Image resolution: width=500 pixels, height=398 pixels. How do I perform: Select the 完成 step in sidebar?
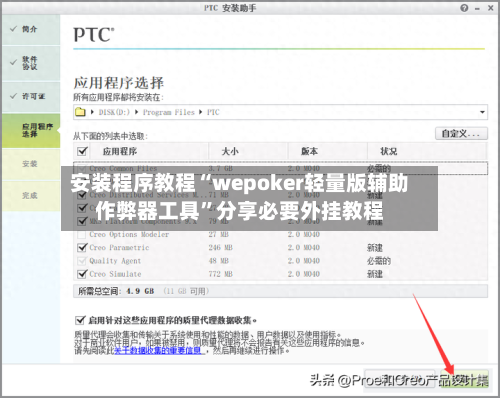31,196
